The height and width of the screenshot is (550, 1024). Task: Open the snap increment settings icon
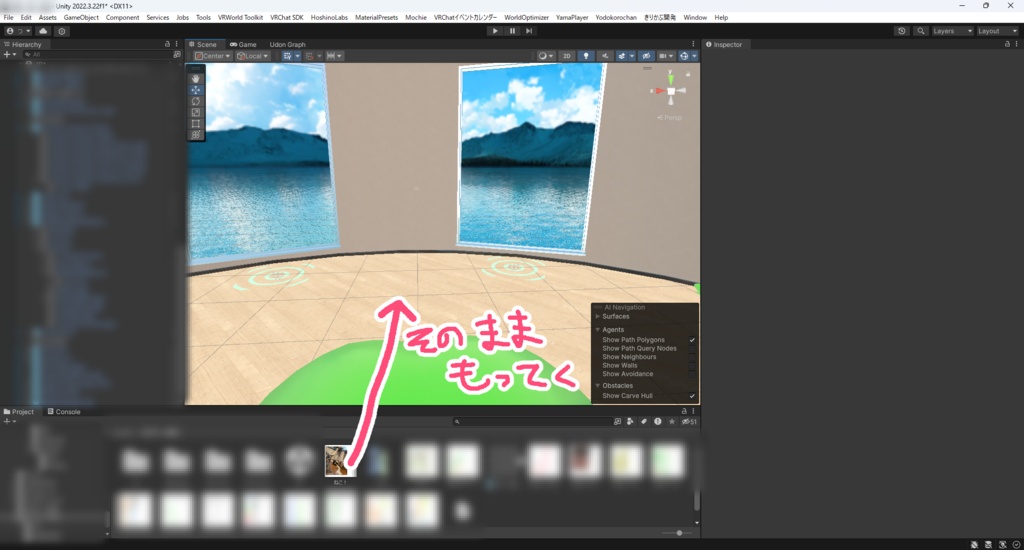click(334, 56)
